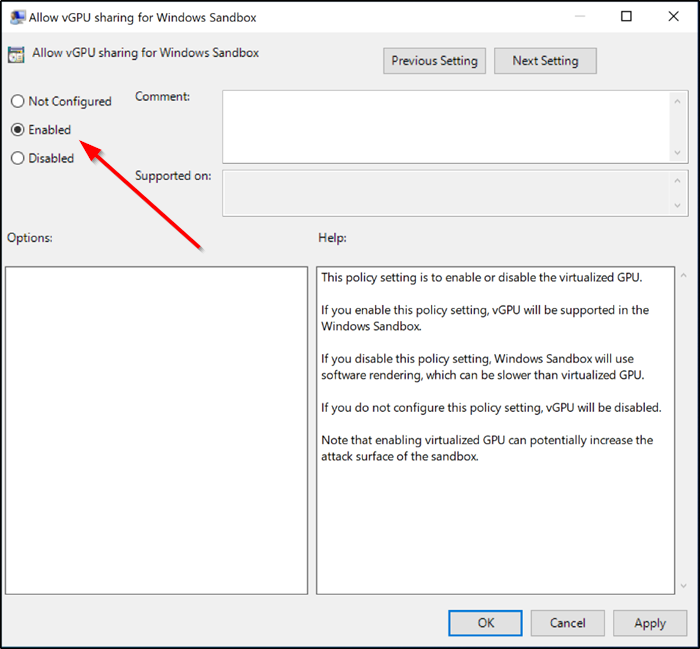Click the empty Options pane
Image resolution: width=700 pixels, height=649 pixels.
click(156, 430)
